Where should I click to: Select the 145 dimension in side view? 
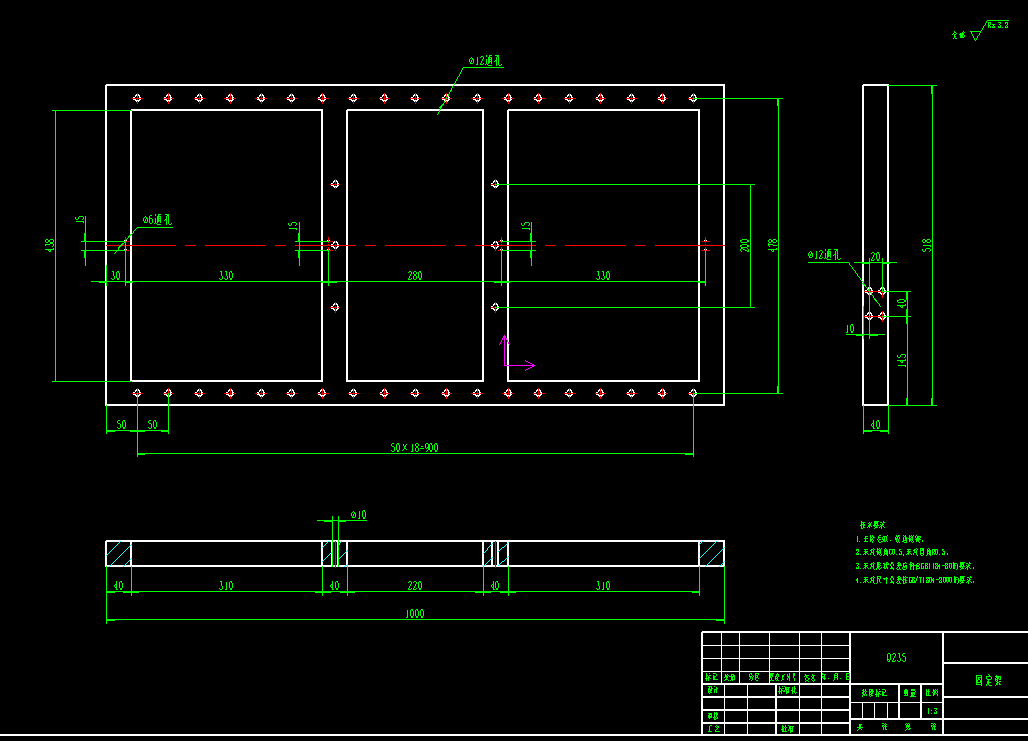901,361
